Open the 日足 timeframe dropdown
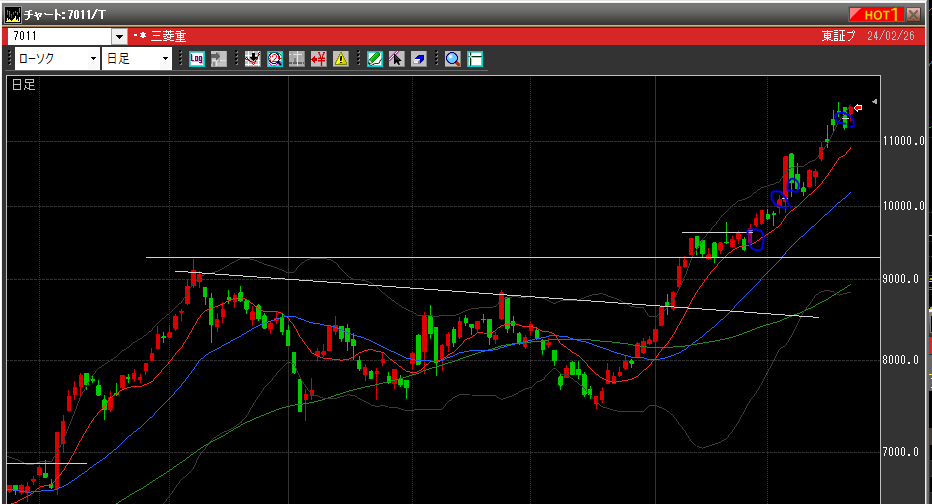The height and width of the screenshot is (504, 932). [166, 59]
